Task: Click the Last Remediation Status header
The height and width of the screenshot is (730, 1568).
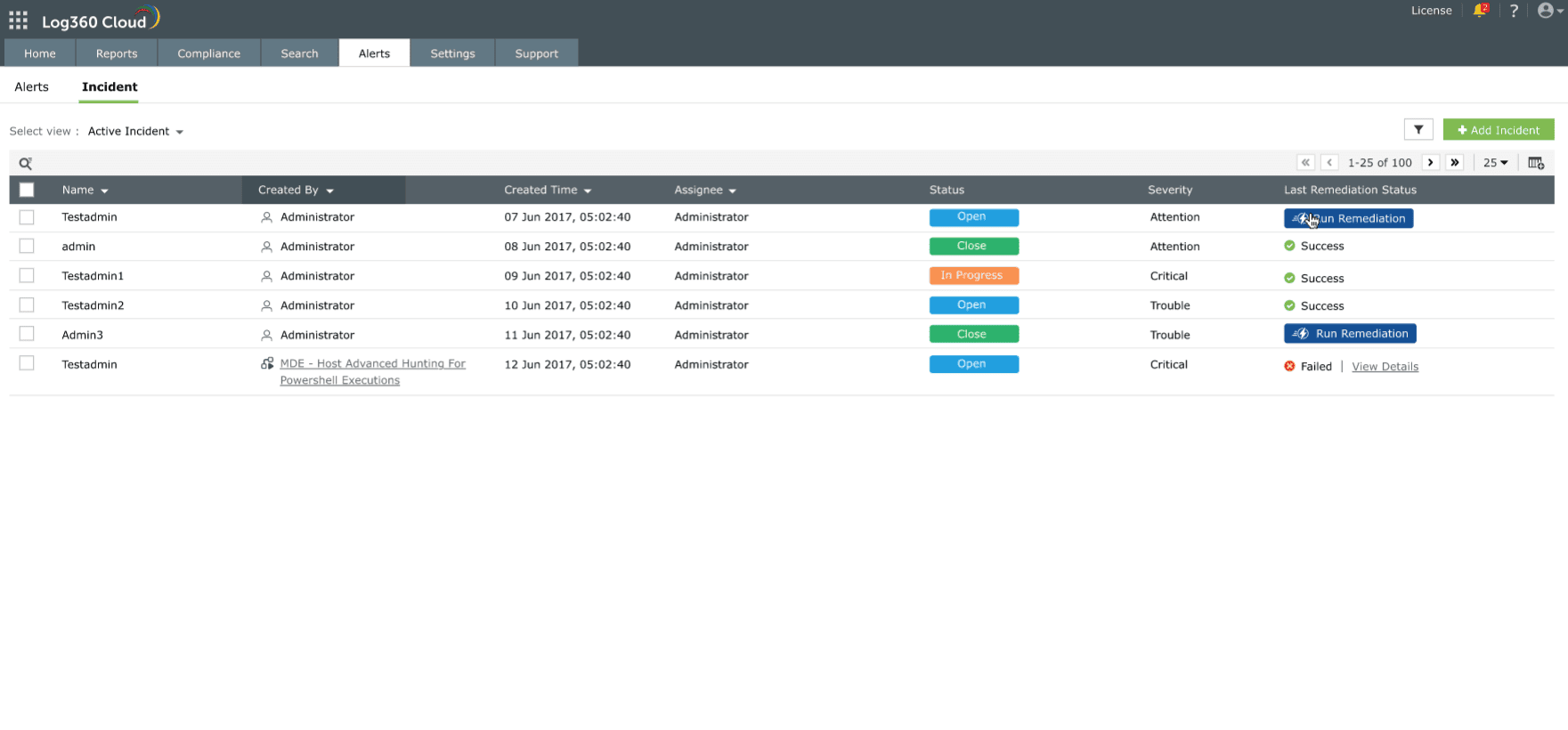Action: [x=1350, y=190]
